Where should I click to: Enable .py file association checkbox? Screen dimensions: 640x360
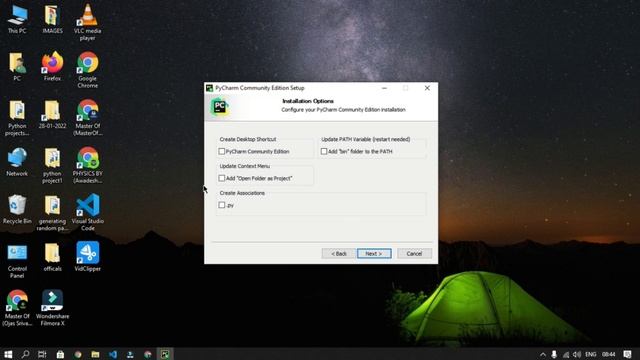click(222, 205)
